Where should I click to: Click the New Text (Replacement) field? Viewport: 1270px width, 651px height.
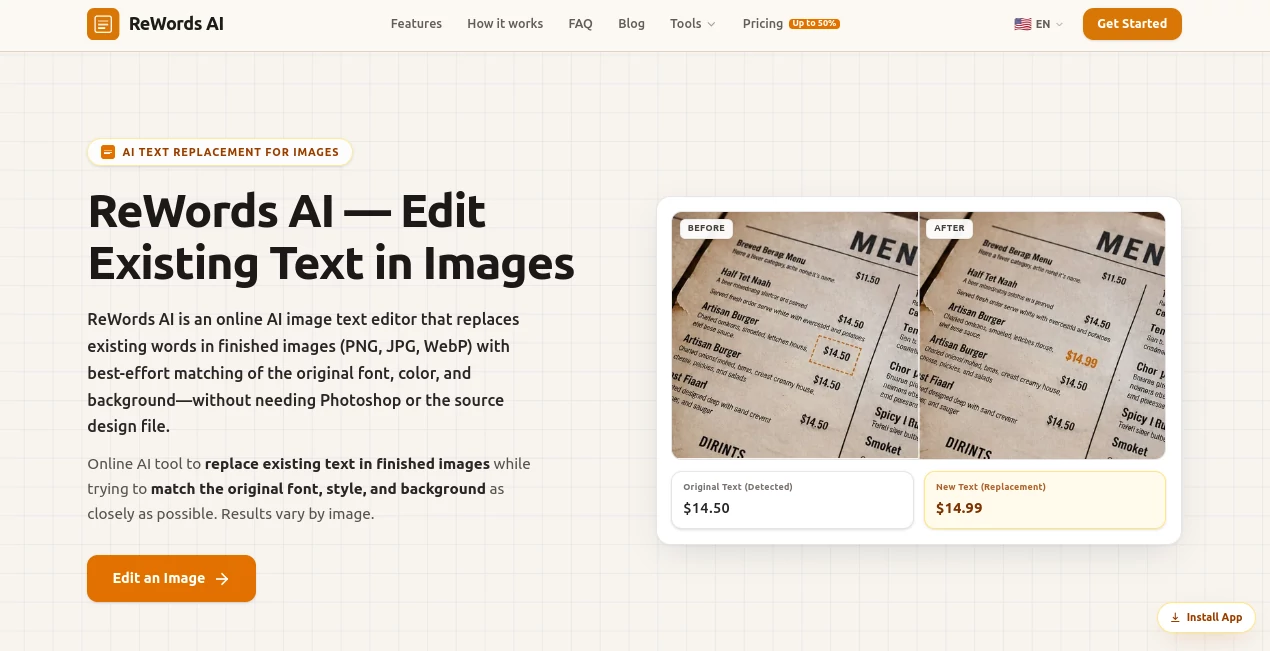click(x=1045, y=500)
